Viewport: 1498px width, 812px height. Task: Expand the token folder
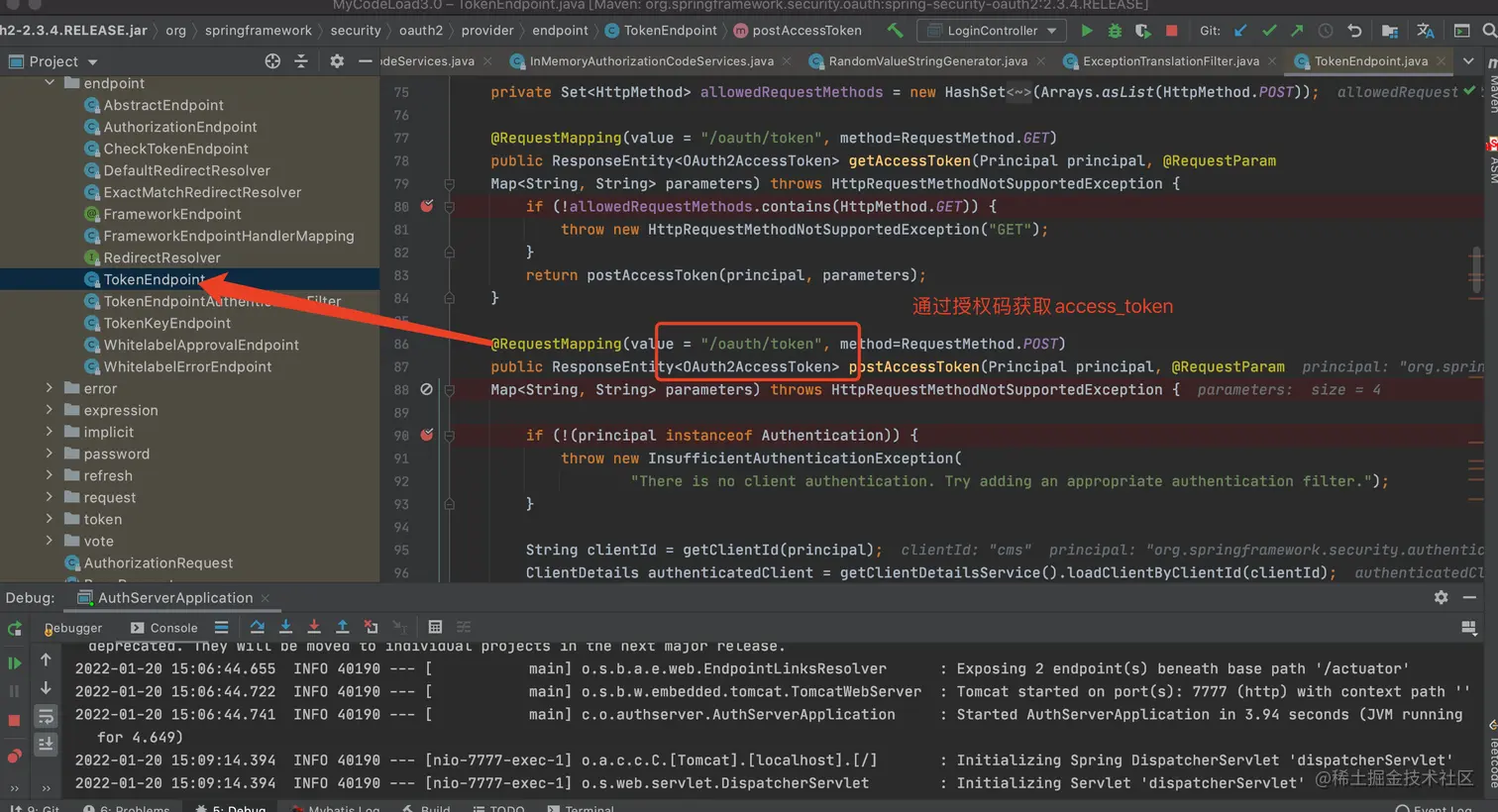coord(50,519)
